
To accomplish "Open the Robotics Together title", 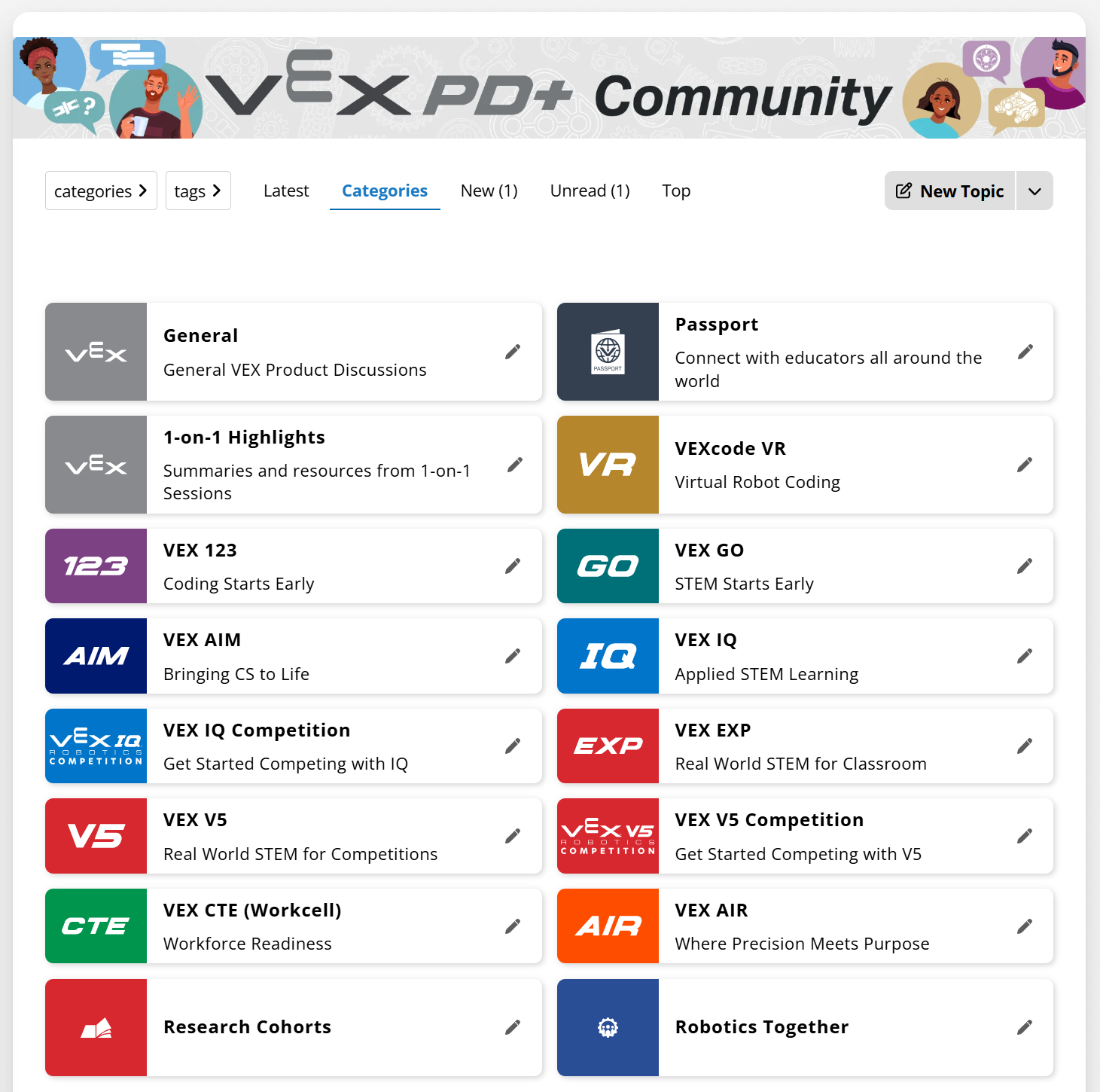I will click(762, 1026).
